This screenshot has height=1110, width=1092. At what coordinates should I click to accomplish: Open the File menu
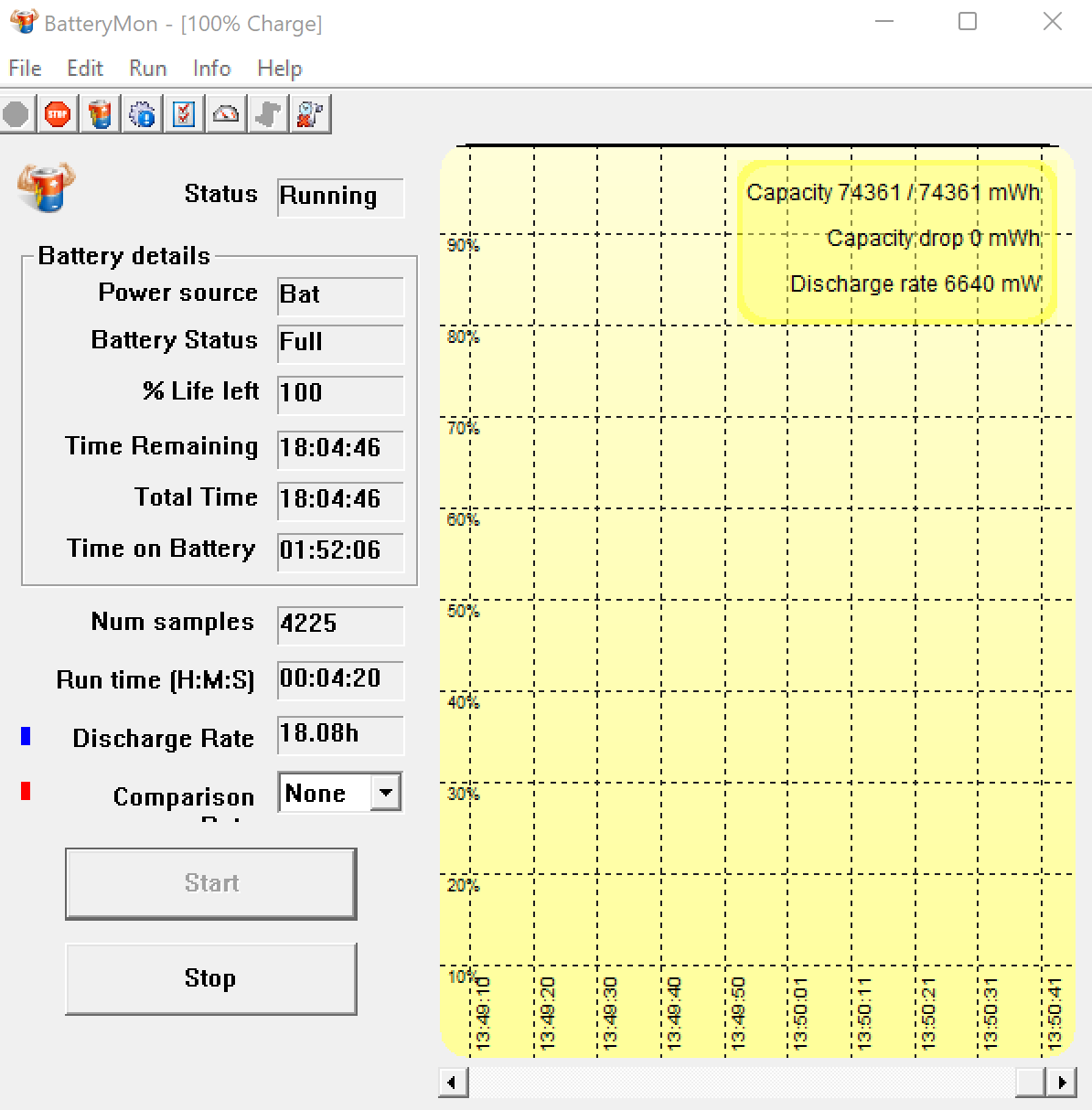click(x=25, y=69)
